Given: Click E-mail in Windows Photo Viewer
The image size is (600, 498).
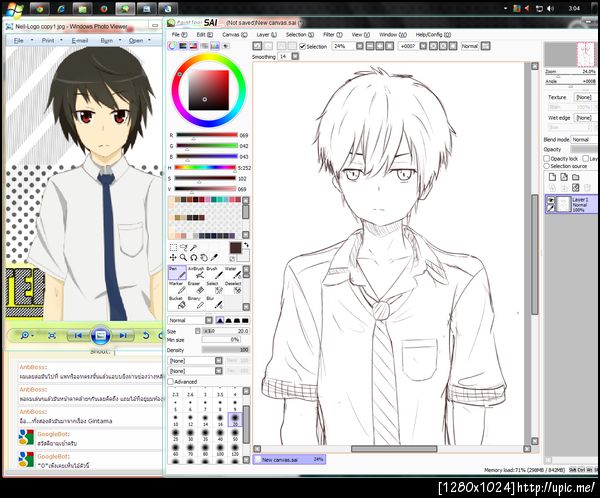Looking at the screenshot, I should coord(79,40).
